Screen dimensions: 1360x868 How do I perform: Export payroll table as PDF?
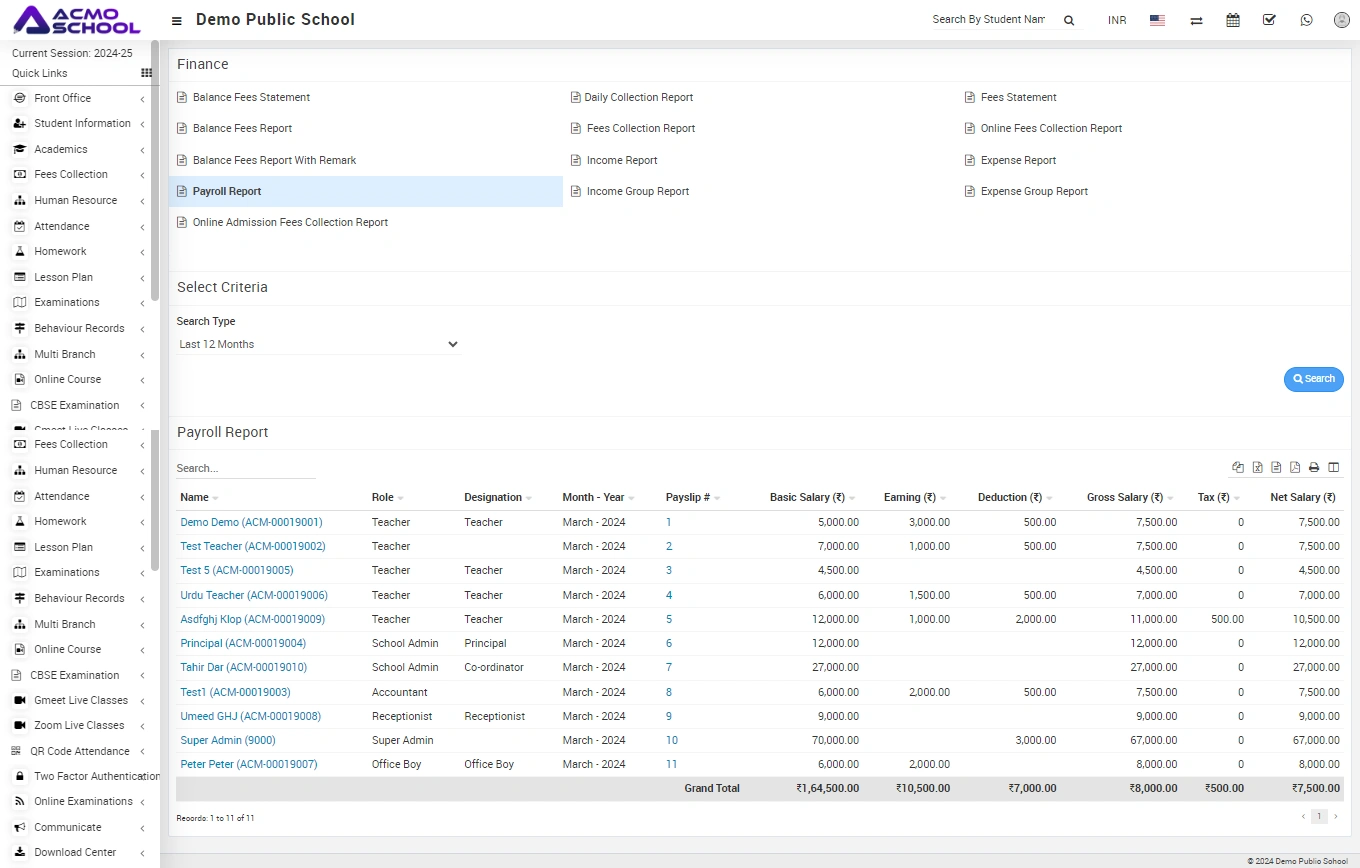1295,467
